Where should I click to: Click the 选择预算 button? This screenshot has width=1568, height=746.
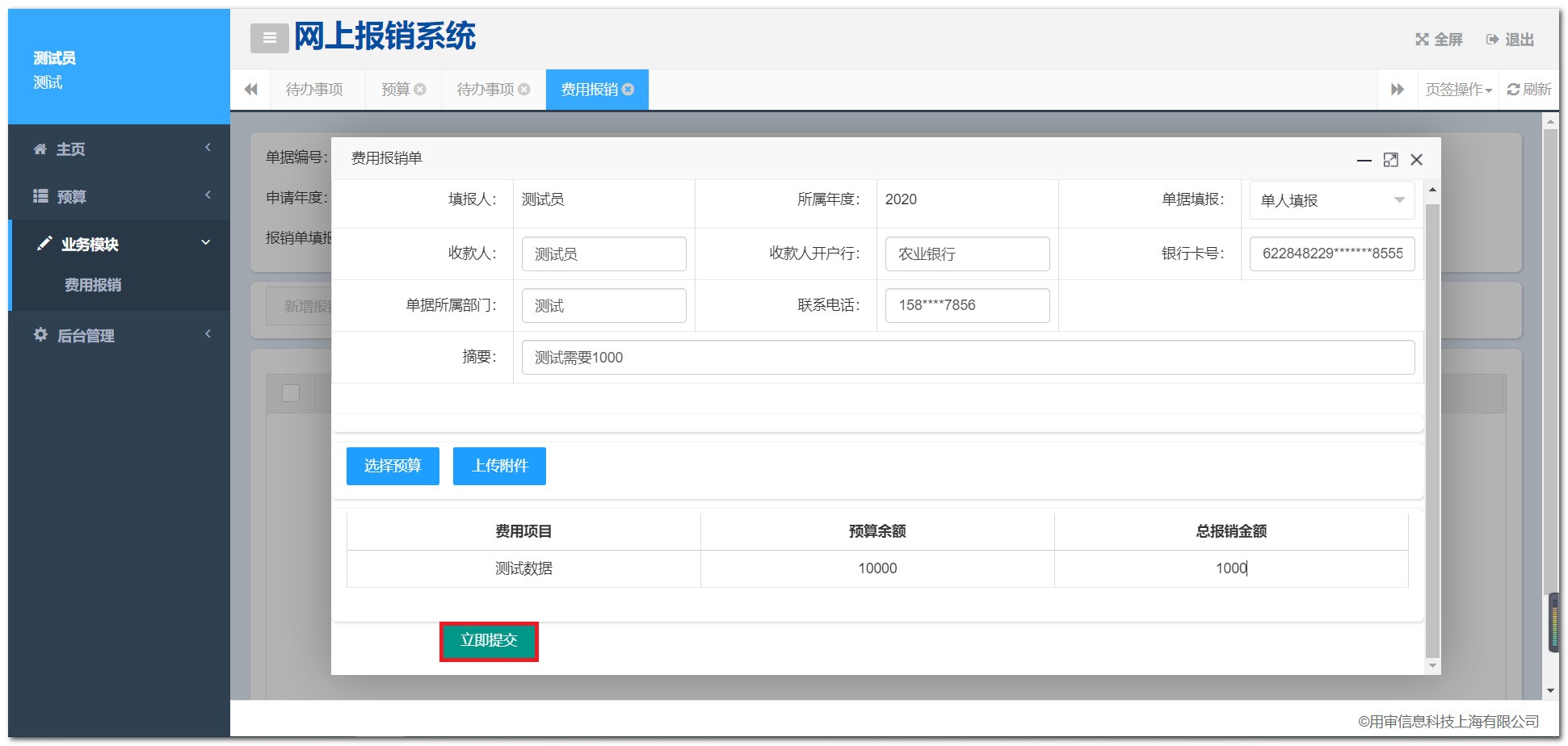point(393,466)
